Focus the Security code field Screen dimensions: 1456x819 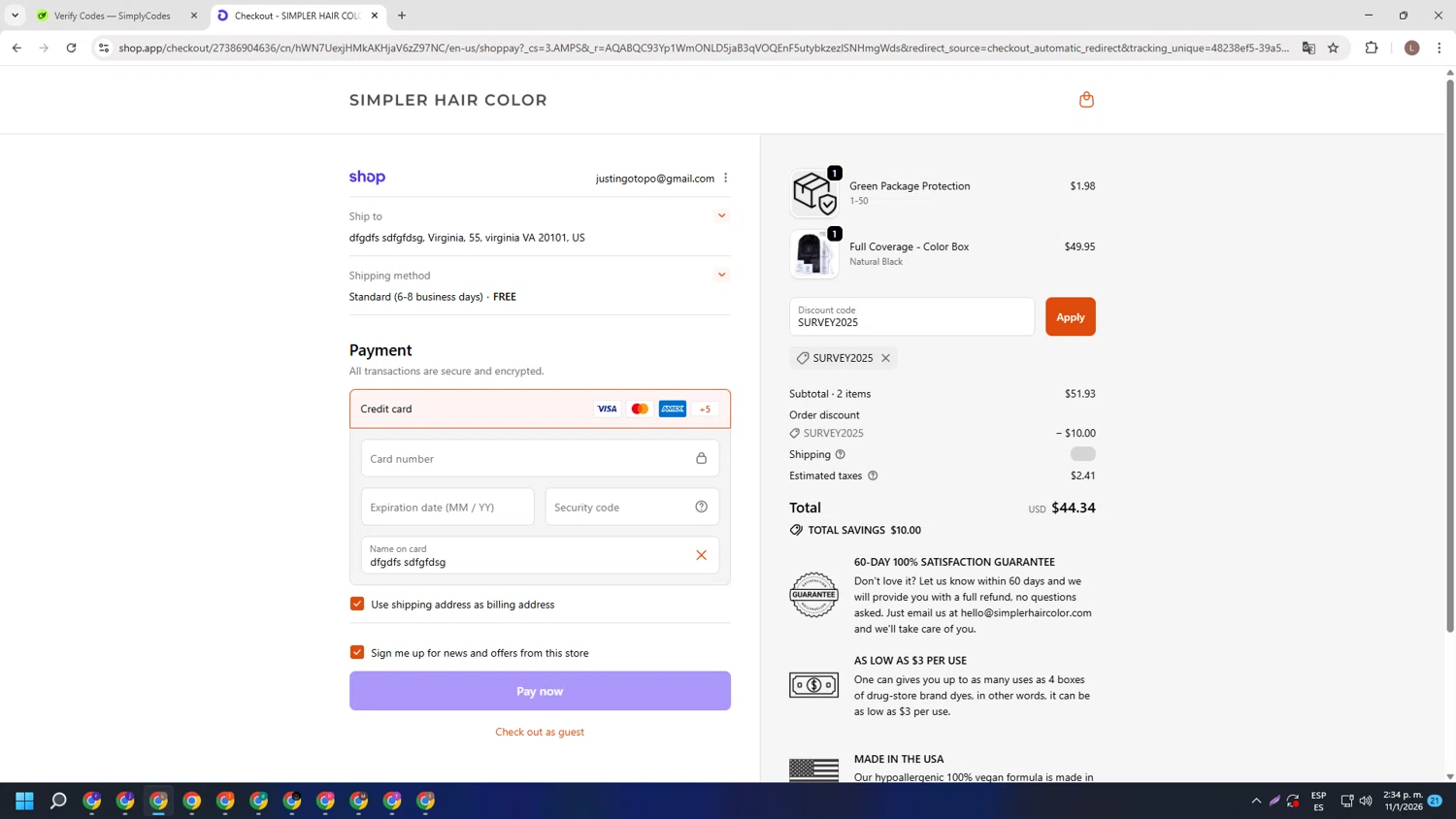coord(632,507)
